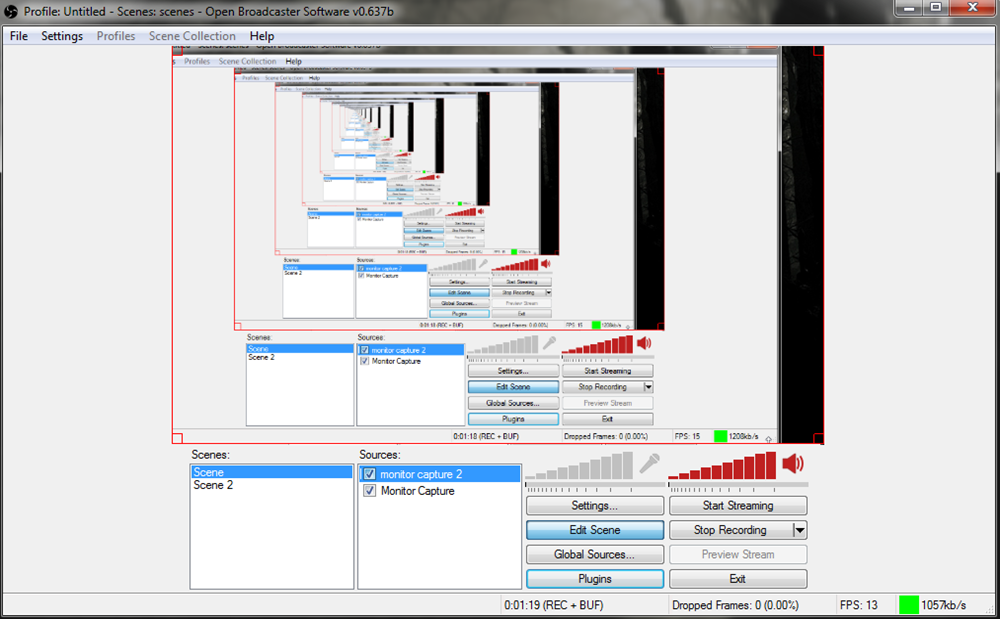The image size is (1000, 619).
Task: Select 'Scene' in the Scenes list
Action: 272,472
